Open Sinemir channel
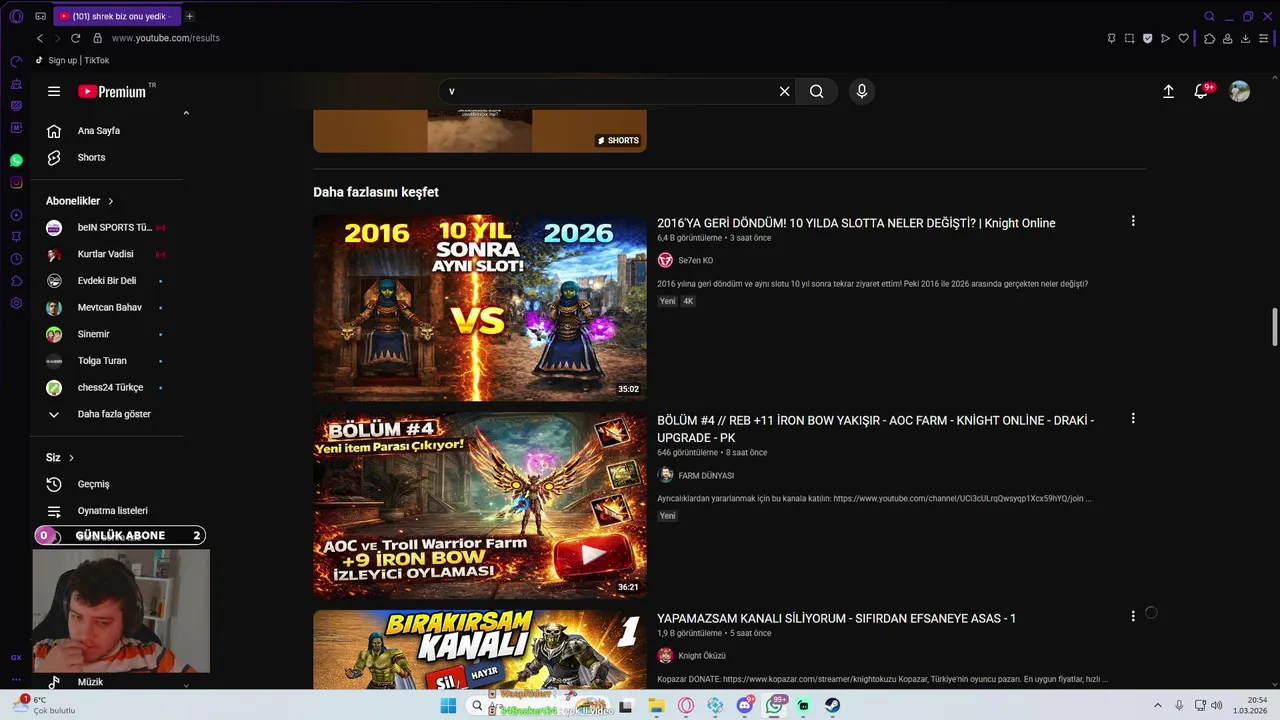The width and height of the screenshot is (1280, 720). (x=108, y=334)
